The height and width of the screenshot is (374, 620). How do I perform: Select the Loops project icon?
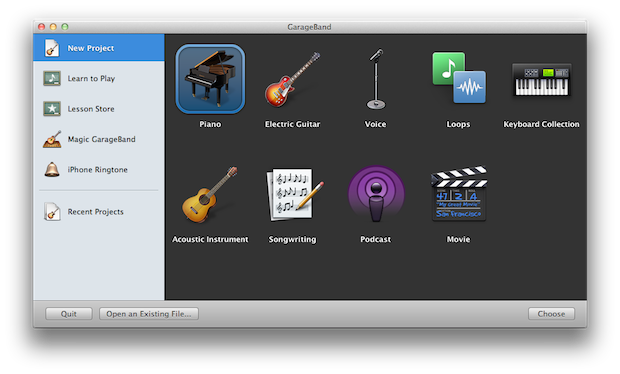[x=459, y=77]
